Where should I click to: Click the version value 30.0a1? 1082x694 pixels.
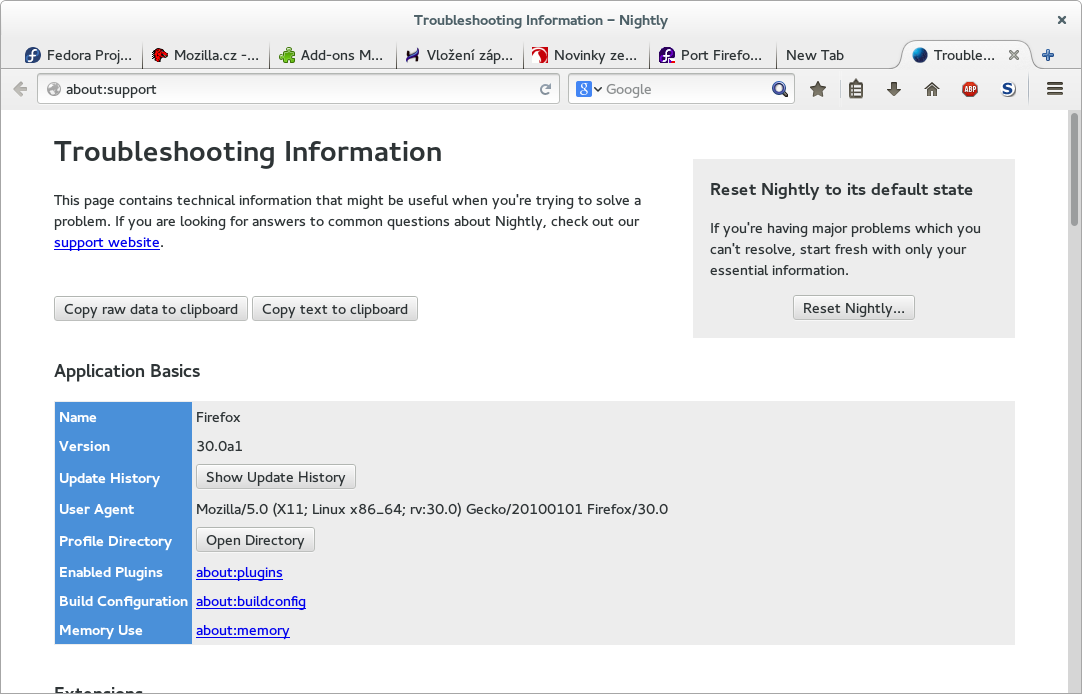tap(219, 446)
